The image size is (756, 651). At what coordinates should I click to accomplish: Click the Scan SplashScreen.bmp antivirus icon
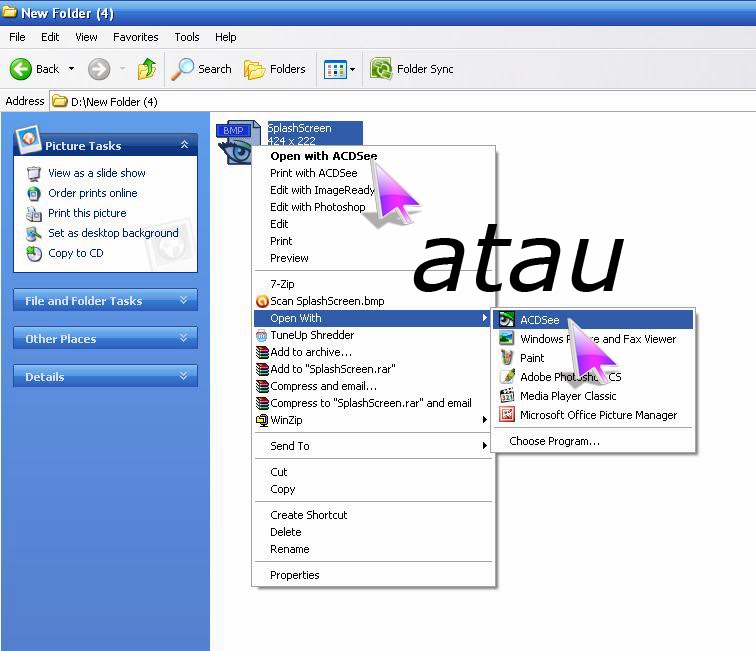pos(262,301)
